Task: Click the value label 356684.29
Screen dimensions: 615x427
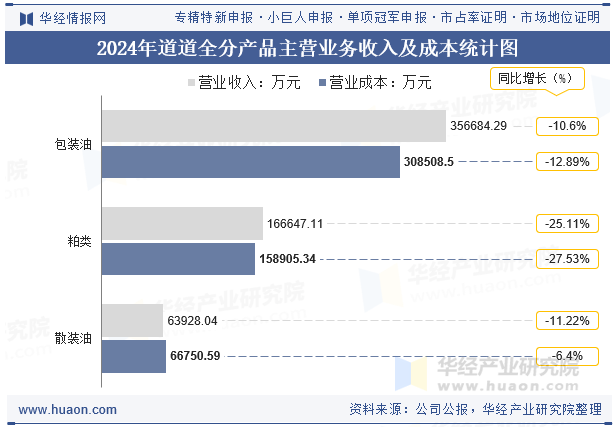Action: click(479, 126)
